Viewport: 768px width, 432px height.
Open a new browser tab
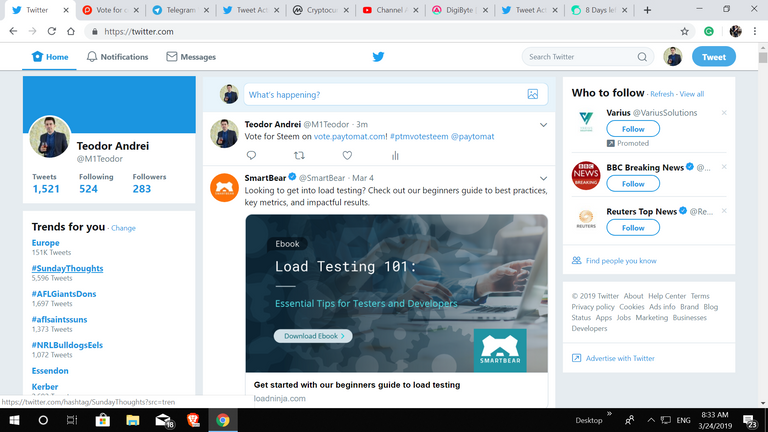click(647, 10)
